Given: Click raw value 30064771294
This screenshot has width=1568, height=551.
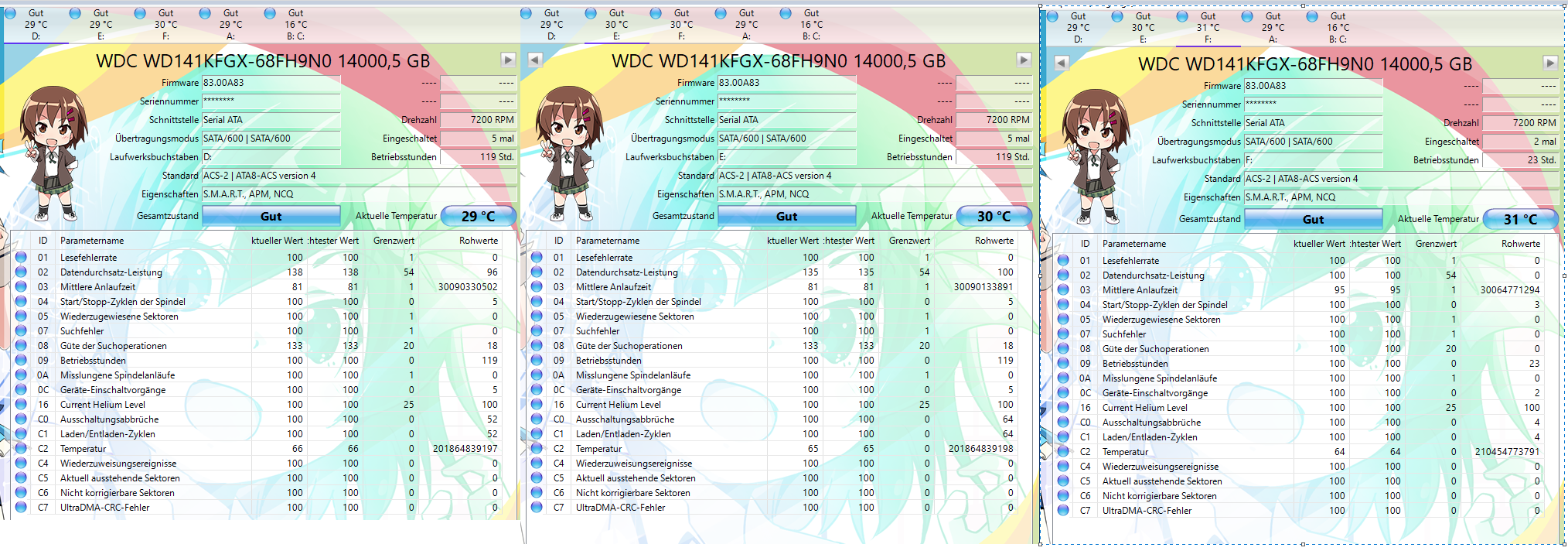Looking at the screenshot, I should click(x=1510, y=290).
